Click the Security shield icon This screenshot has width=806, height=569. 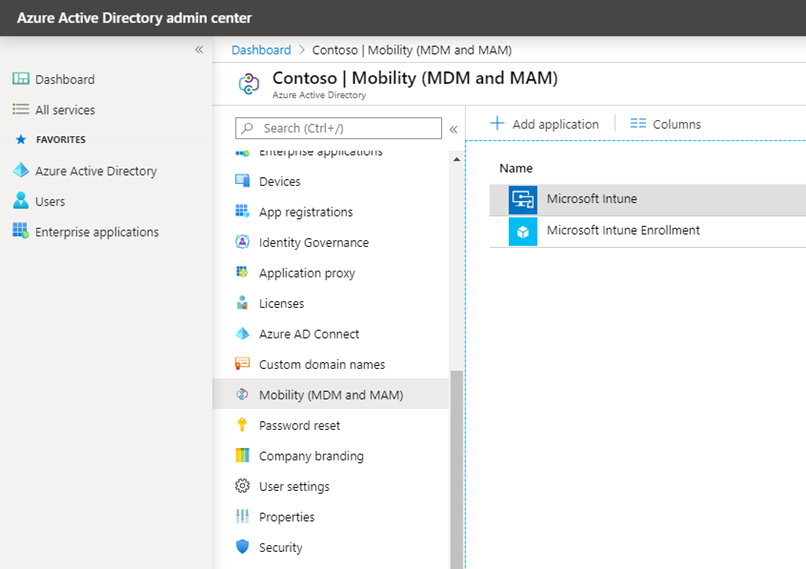pos(242,546)
